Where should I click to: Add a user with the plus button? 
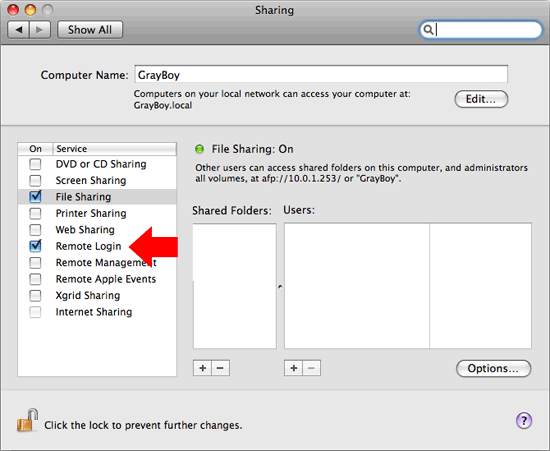click(x=294, y=368)
